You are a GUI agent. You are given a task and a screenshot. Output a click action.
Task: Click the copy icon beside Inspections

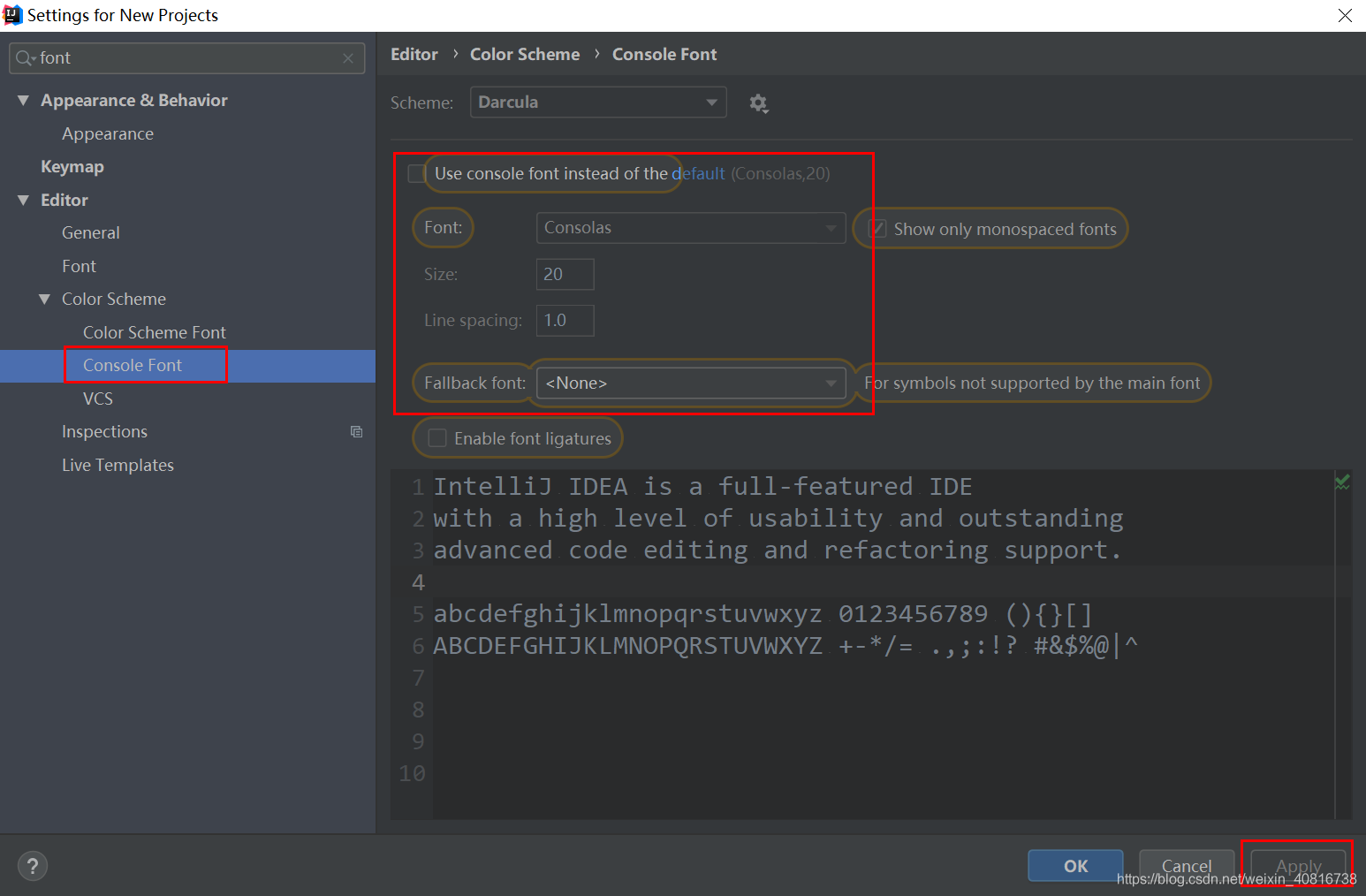click(x=356, y=432)
